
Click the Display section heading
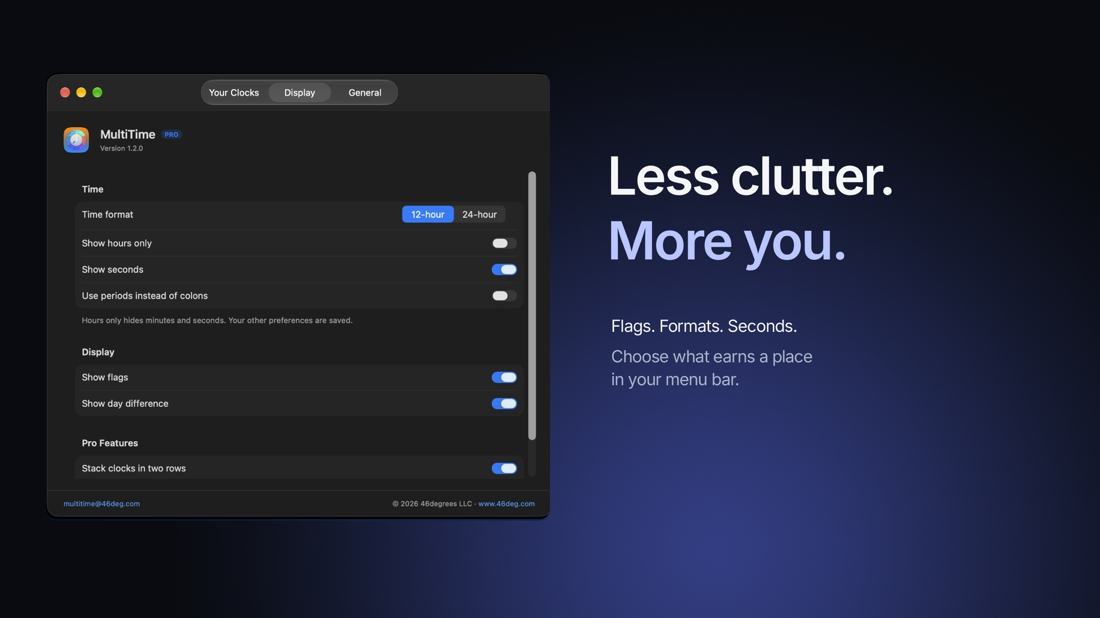(98, 352)
